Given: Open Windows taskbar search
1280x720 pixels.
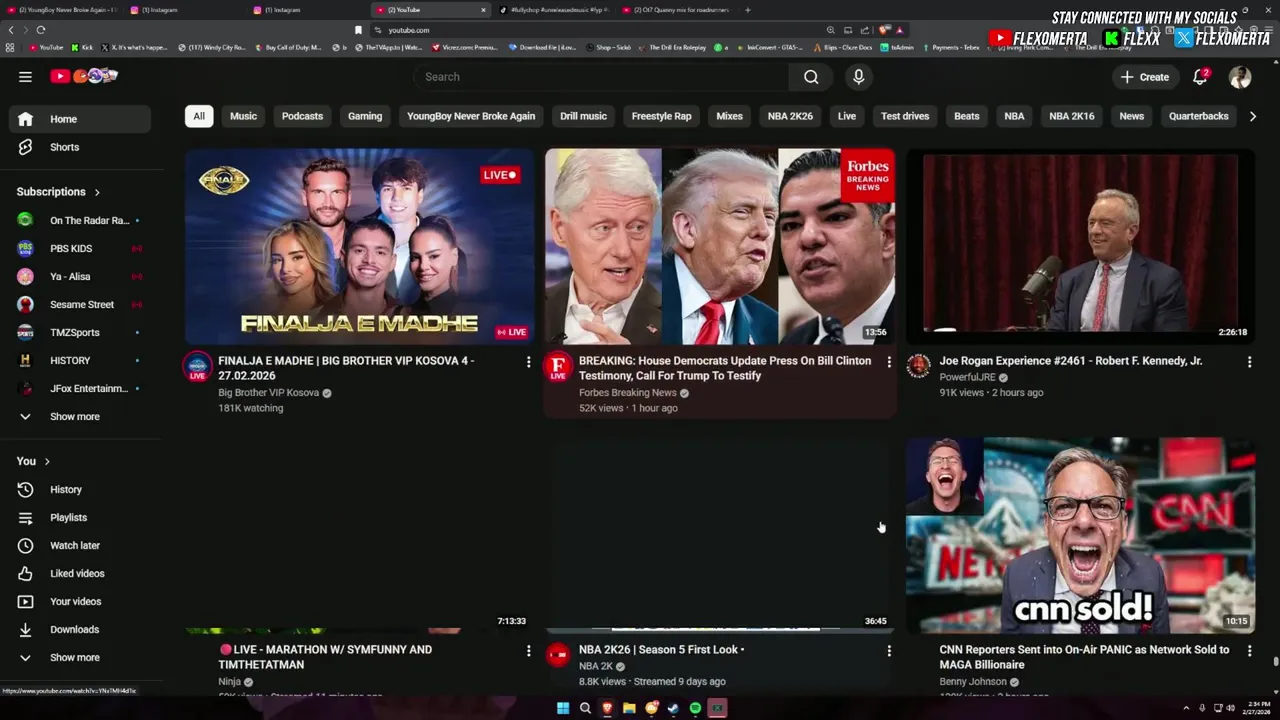Looking at the screenshot, I should click(x=585, y=708).
